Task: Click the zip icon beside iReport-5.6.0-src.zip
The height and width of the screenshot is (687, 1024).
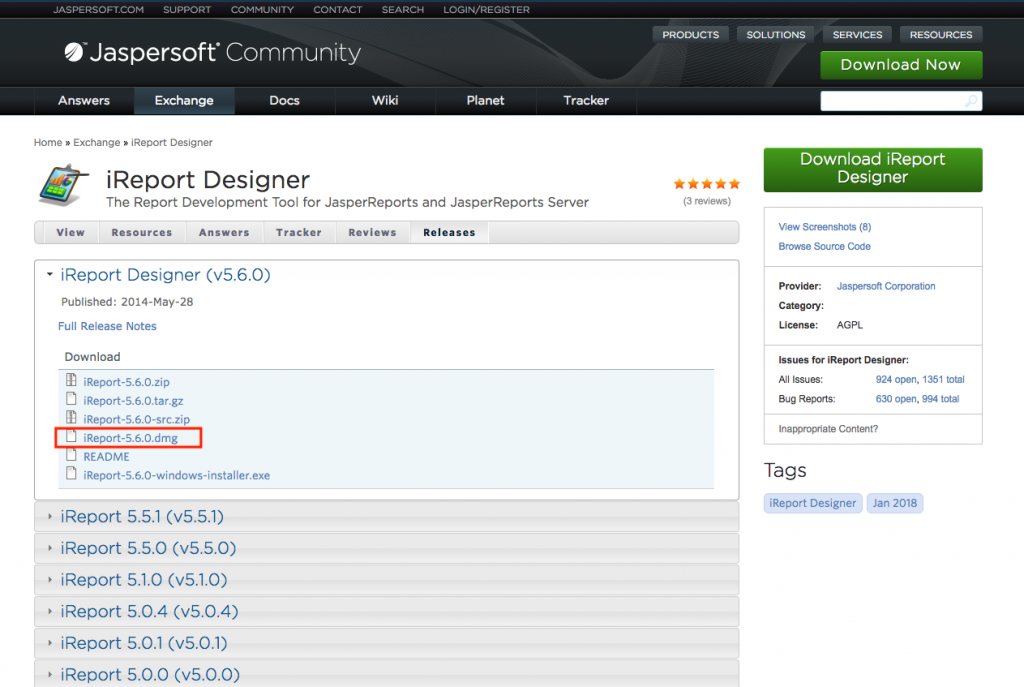Action: tap(71, 417)
